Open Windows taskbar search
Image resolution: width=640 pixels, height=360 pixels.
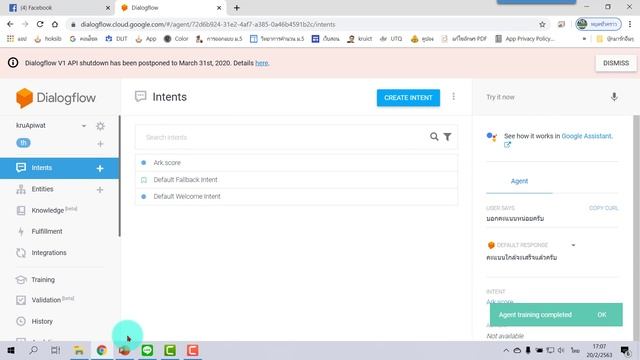tap(33, 350)
